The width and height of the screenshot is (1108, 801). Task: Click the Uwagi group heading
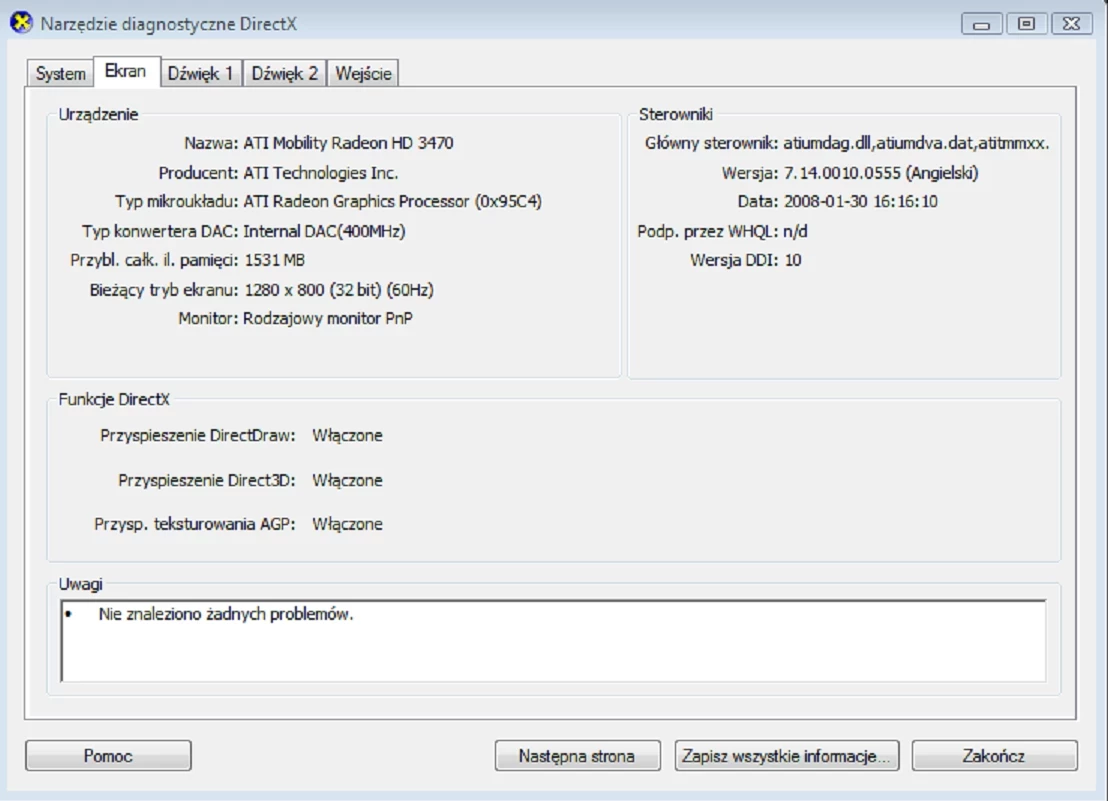pos(81,584)
